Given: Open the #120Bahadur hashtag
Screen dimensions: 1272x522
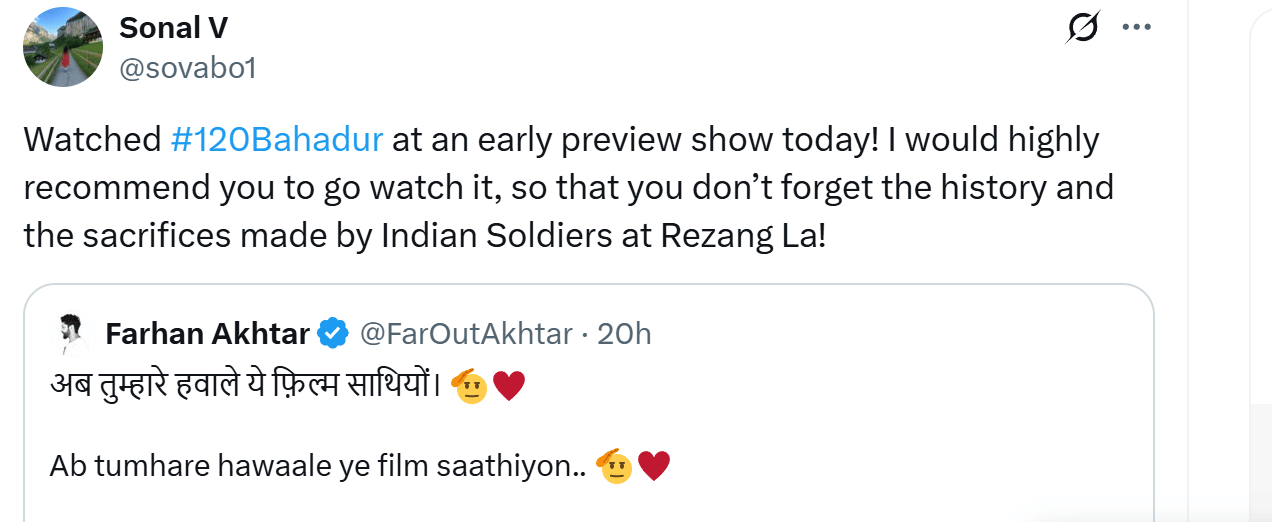Looking at the screenshot, I should (277, 140).
